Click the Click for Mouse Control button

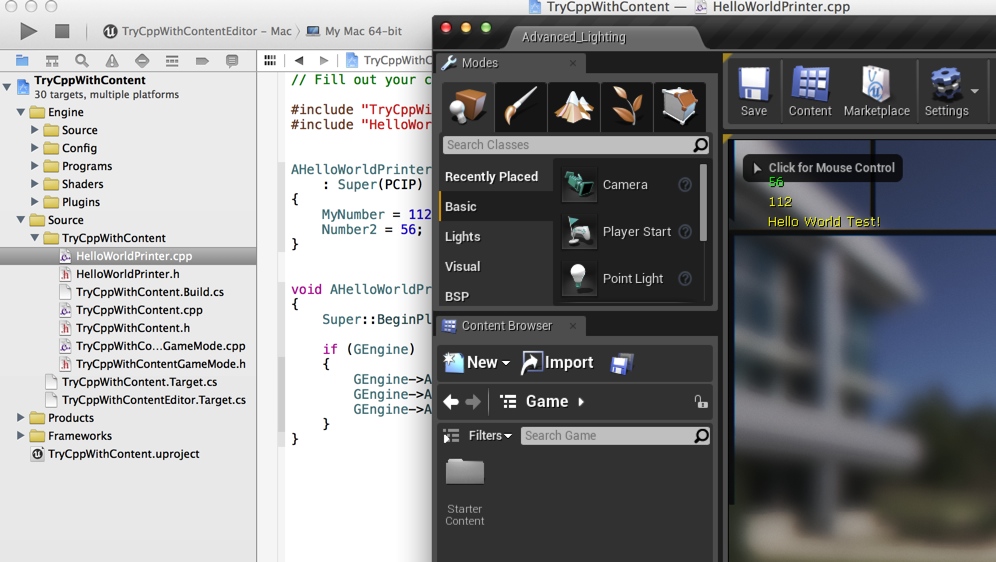[823, 168]
